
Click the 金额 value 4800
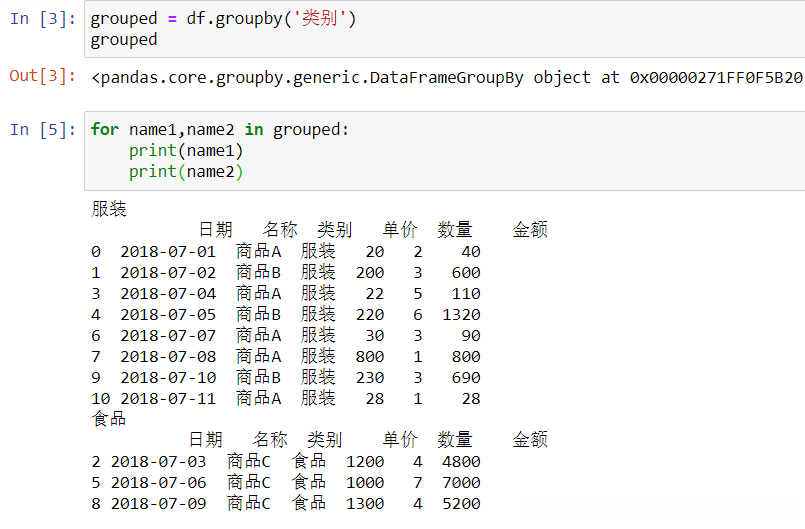(462, 462)
